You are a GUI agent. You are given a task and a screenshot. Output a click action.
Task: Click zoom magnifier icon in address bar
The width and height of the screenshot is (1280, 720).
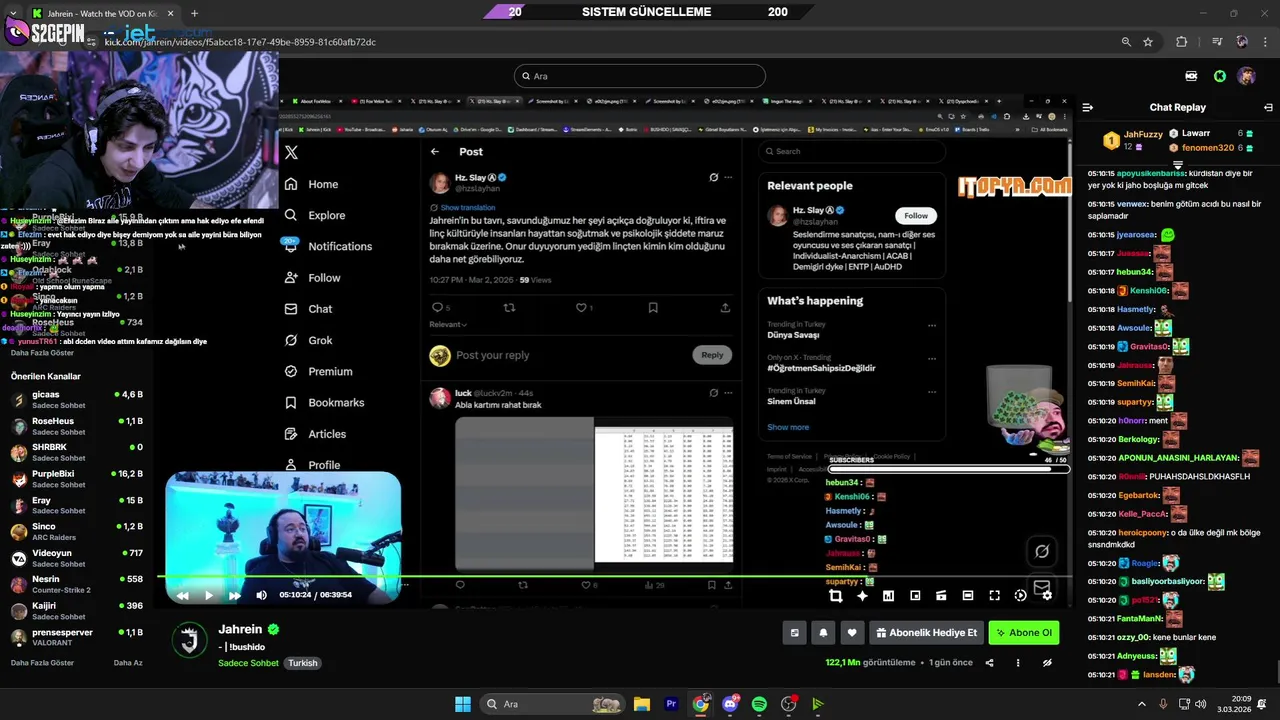click(1126, 42)
